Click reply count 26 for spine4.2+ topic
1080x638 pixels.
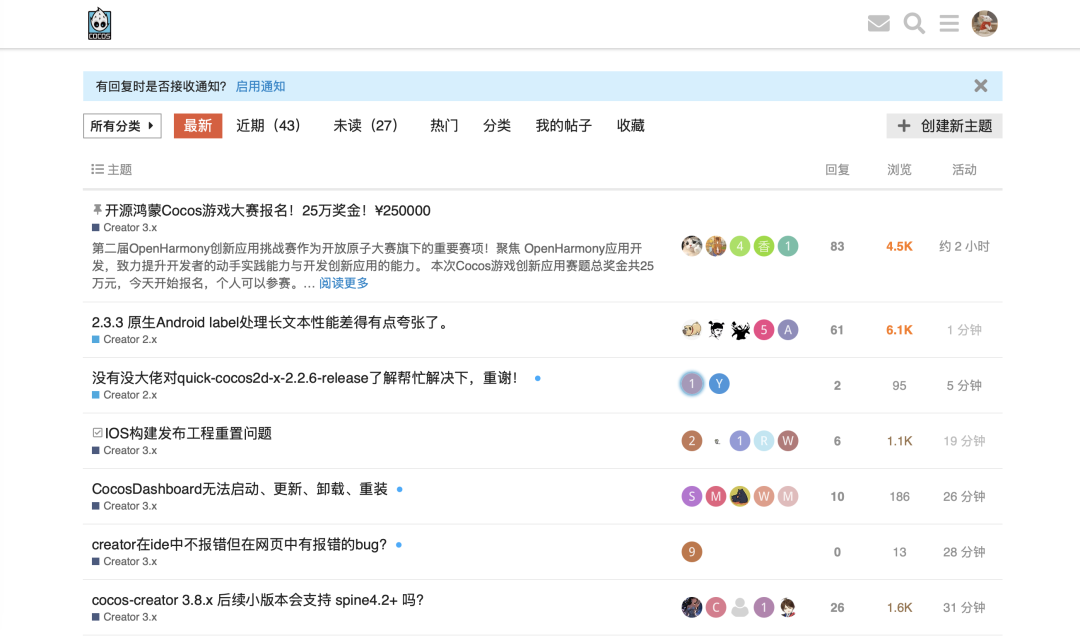[x=837, y=608]
